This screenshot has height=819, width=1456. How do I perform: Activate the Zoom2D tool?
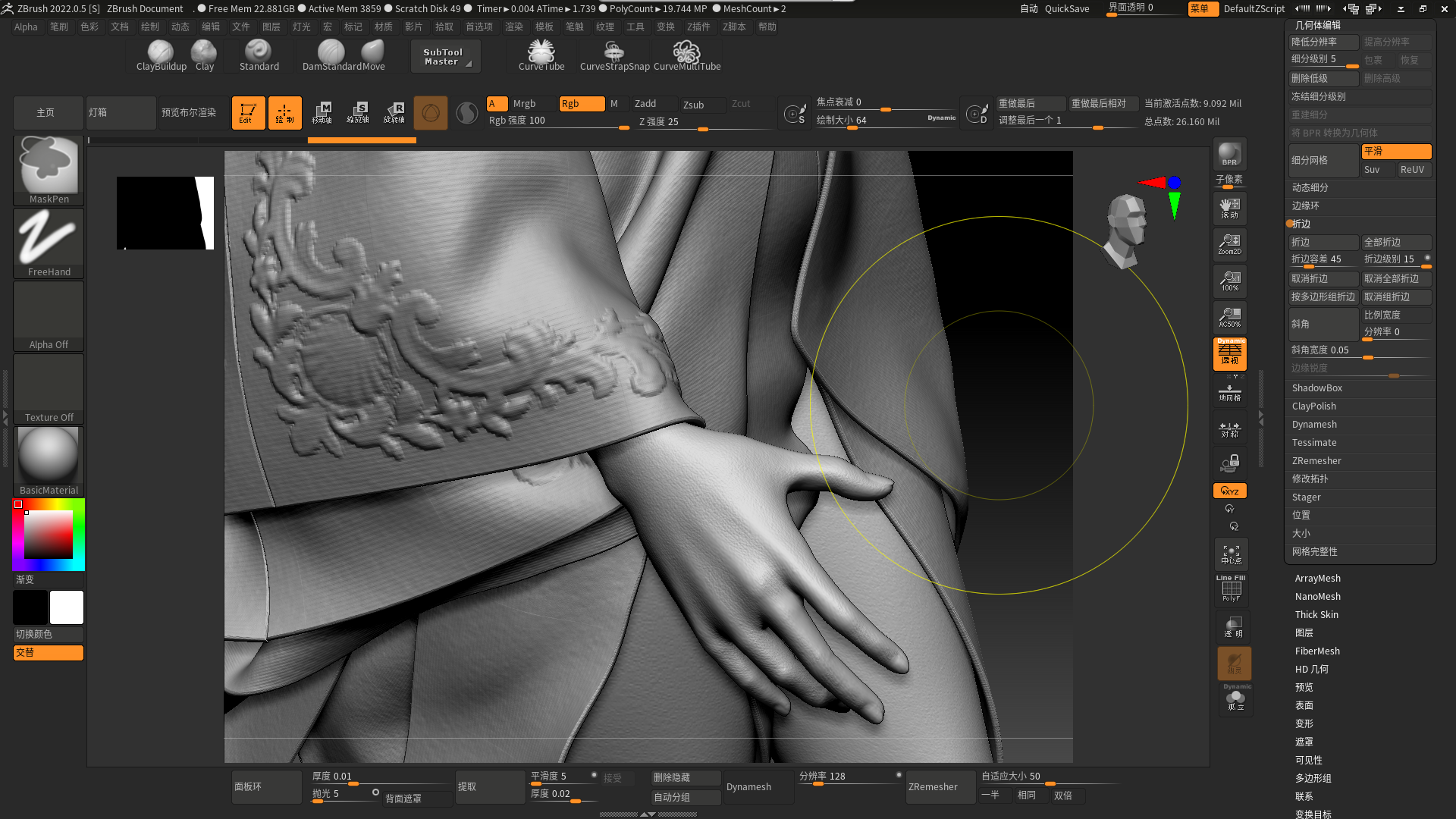1229,244
